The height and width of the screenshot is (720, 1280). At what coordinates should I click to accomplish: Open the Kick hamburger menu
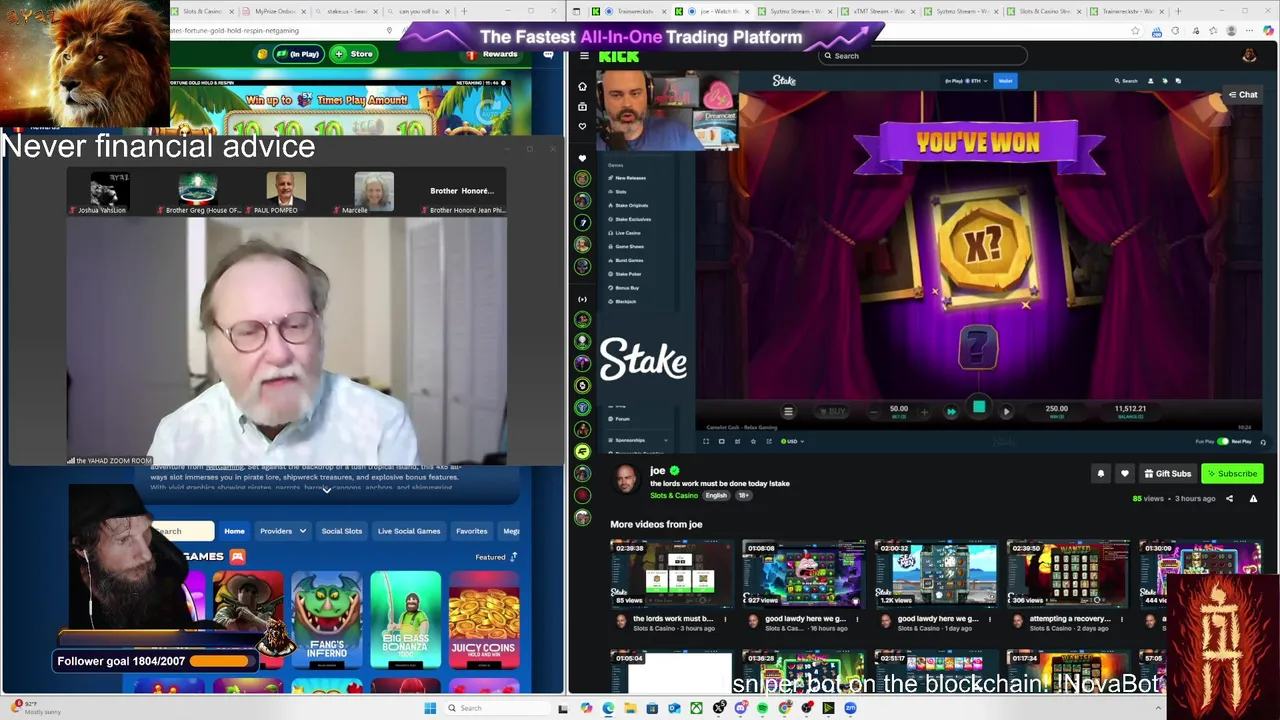pyautogui.click(x=584, y=56)
